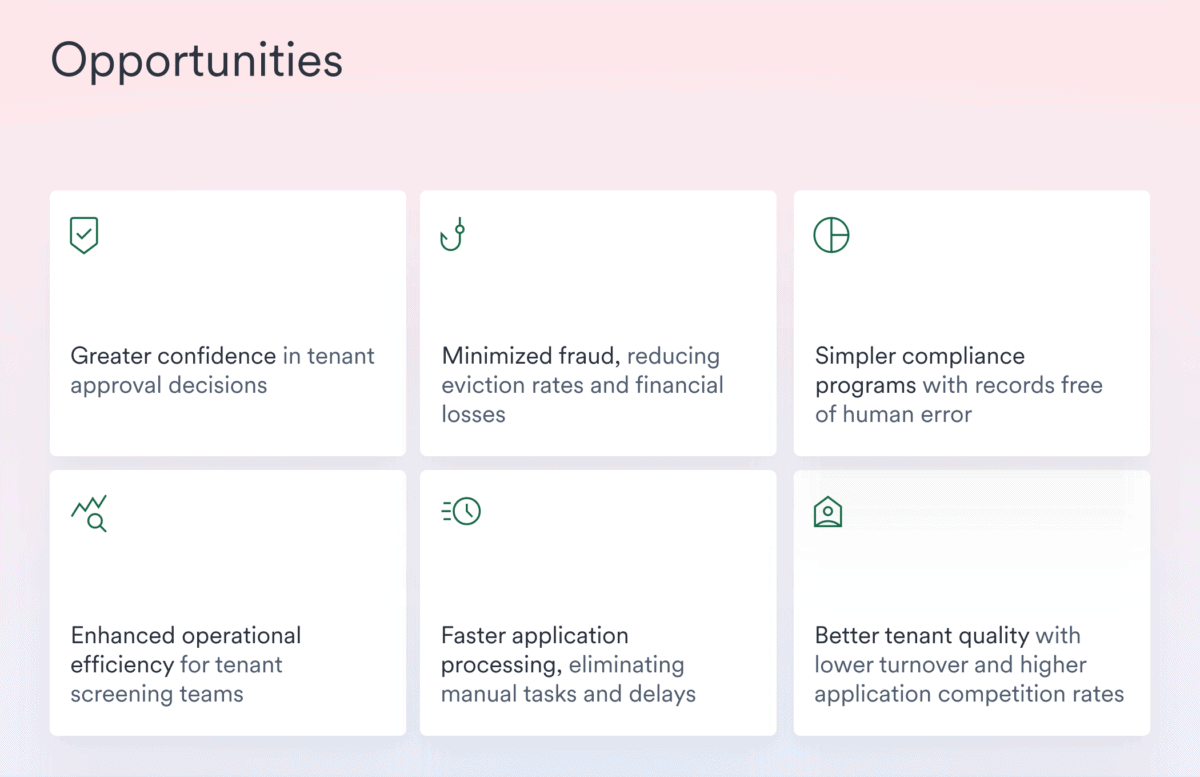1200x777 pixels.
Task: Click the 'Faster application processing' text
Action: click(535, 650)
